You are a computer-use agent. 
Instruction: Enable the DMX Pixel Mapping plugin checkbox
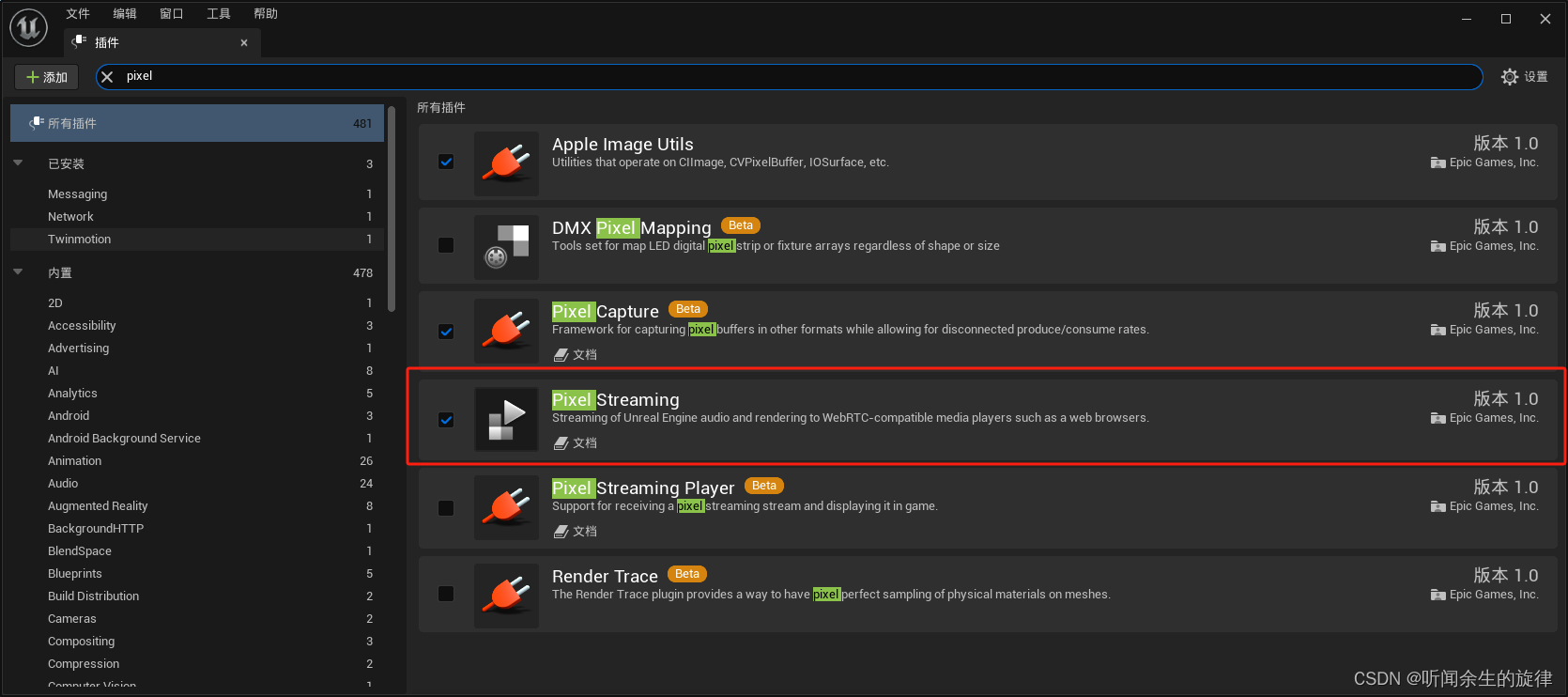[x=446, y=245]
